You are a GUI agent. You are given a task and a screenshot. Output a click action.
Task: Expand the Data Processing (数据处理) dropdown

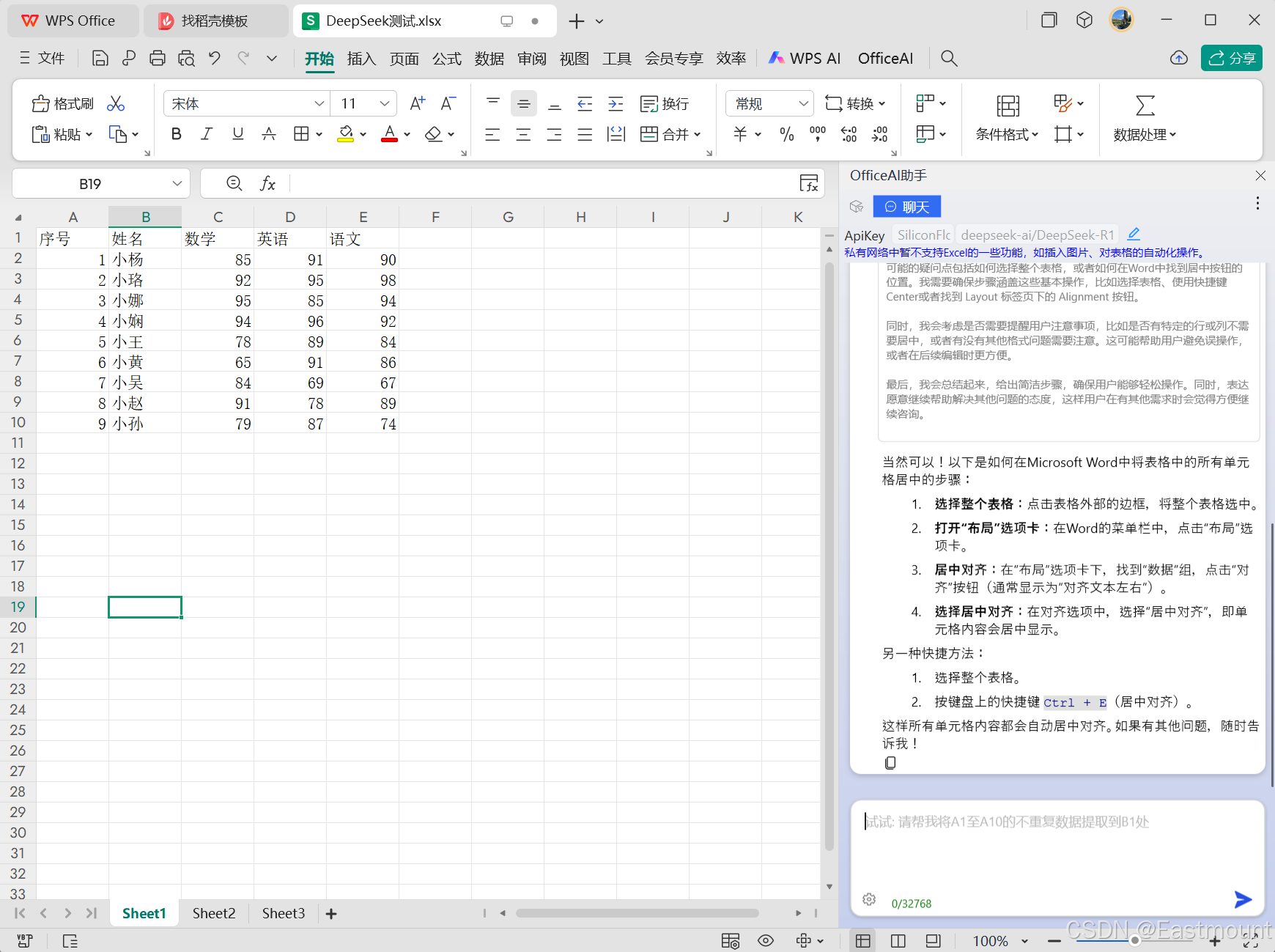point(1172,134)
